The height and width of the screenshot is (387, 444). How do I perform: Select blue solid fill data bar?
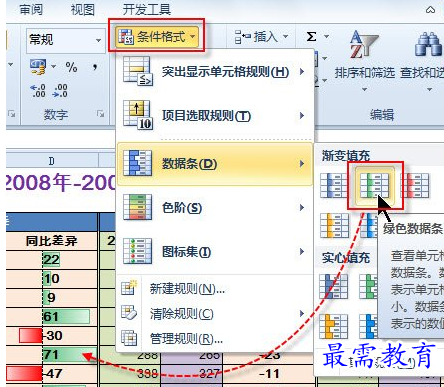(334, 286)
